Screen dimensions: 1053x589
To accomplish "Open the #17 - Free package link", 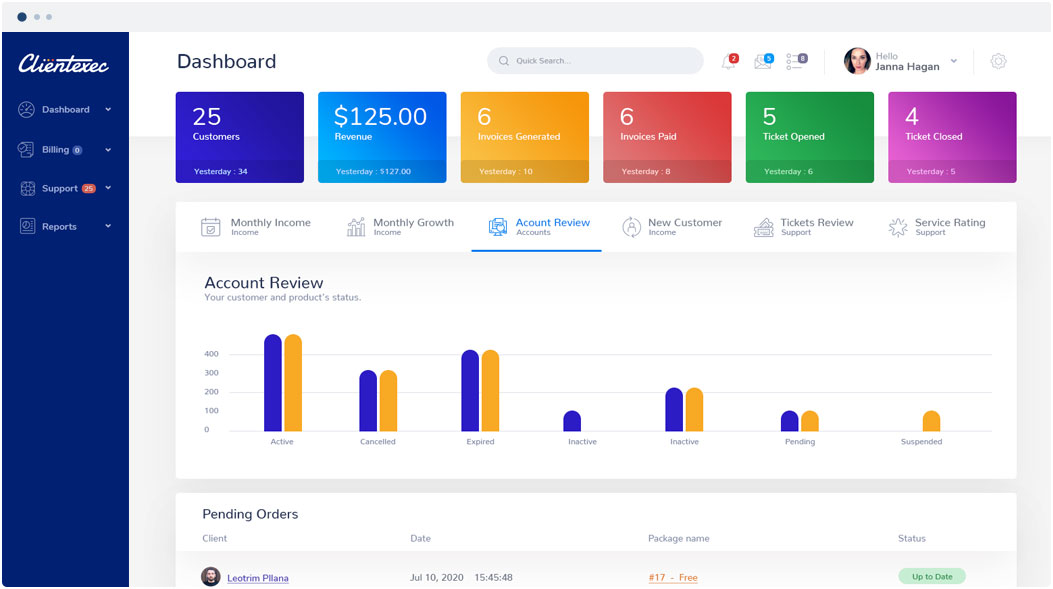I will pyautogui.click(x=672, y=578).
